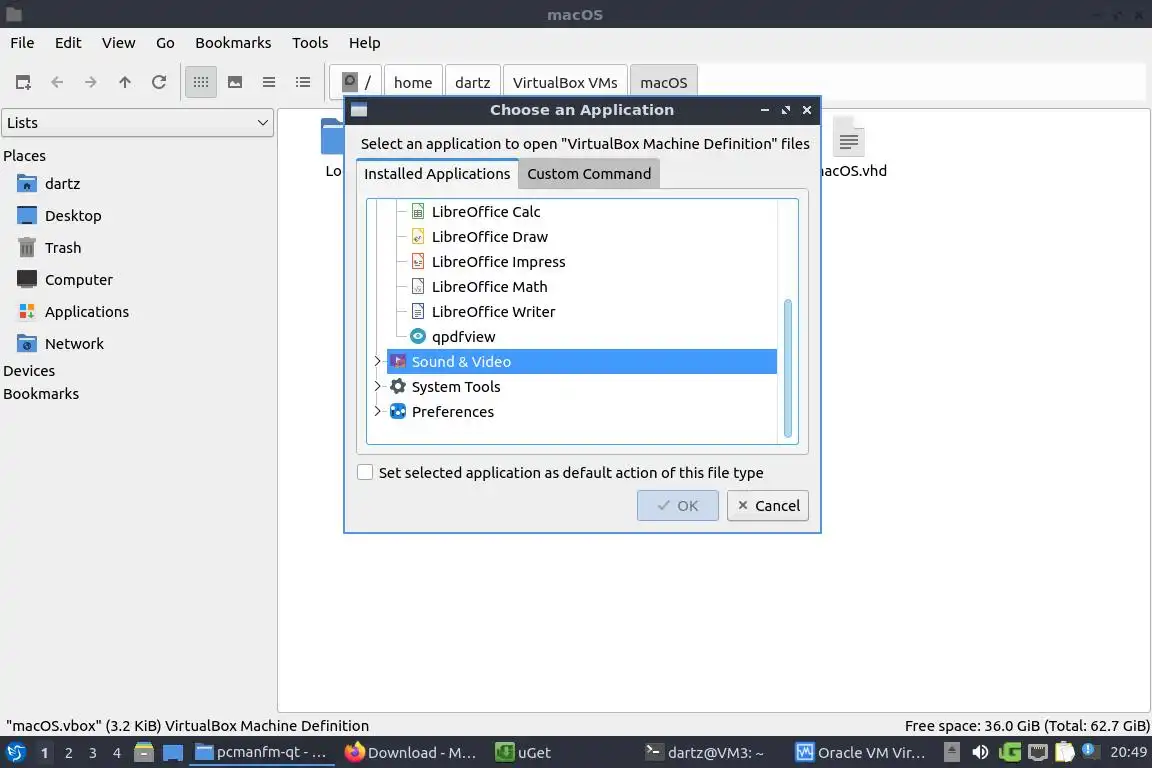Switch to workspace 3

93,753
